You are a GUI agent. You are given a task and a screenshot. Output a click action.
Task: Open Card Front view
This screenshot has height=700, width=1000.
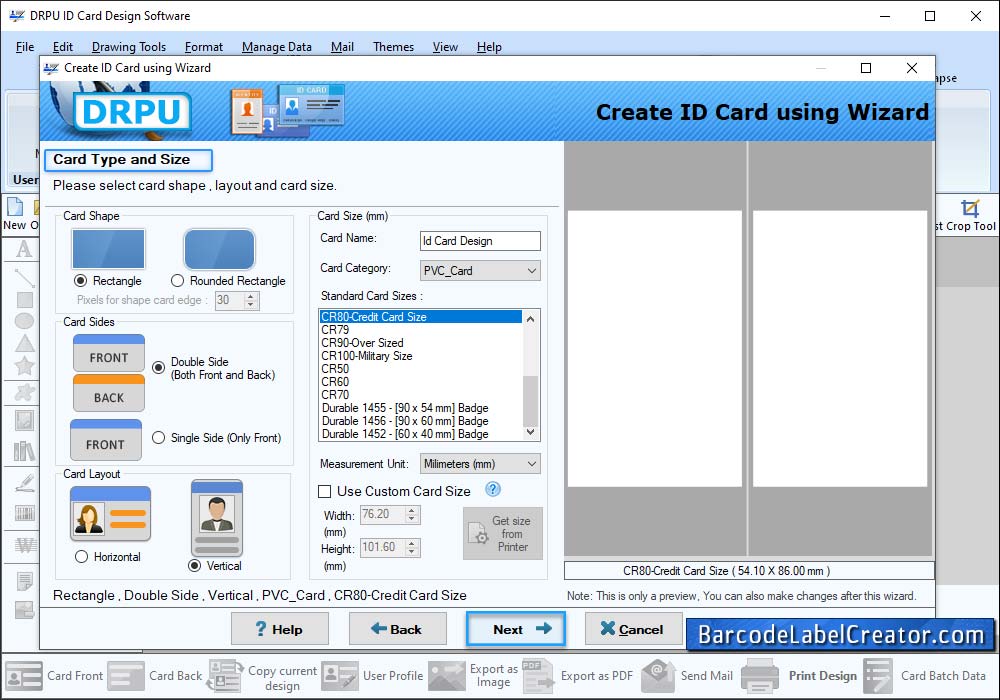(54, 675)
